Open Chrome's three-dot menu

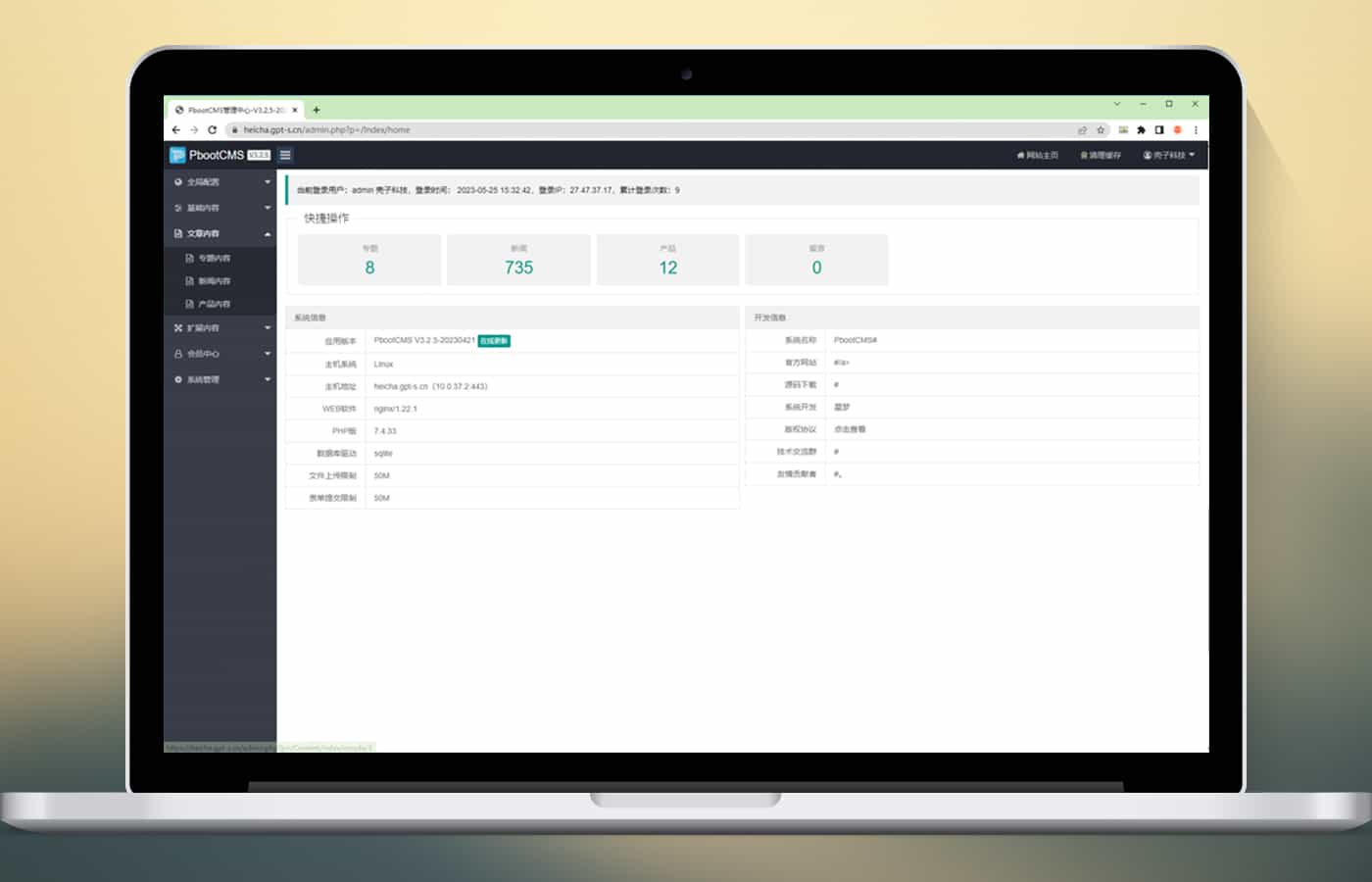[1196, 129]
